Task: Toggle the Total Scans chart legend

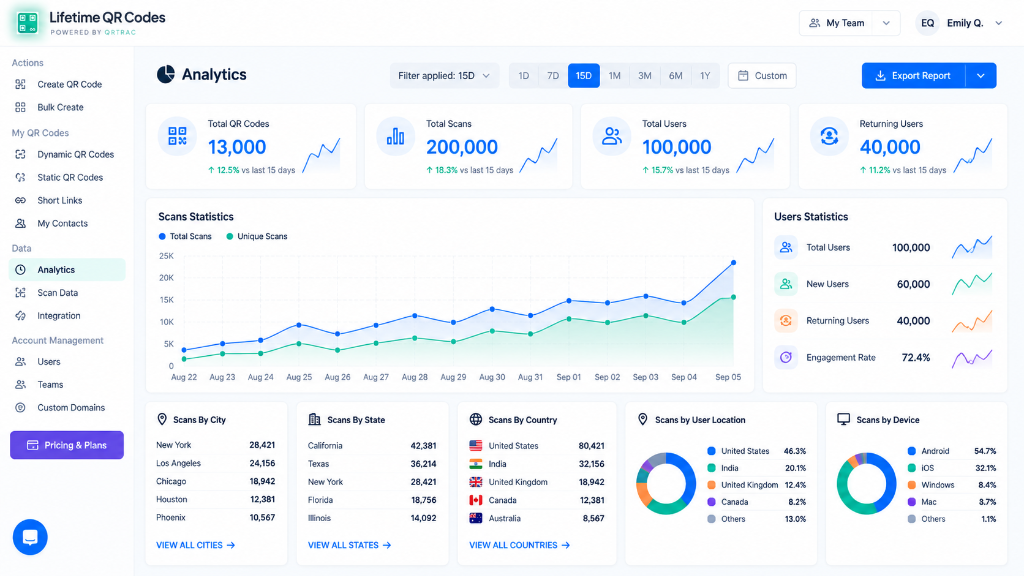Action: pos(185,236)
